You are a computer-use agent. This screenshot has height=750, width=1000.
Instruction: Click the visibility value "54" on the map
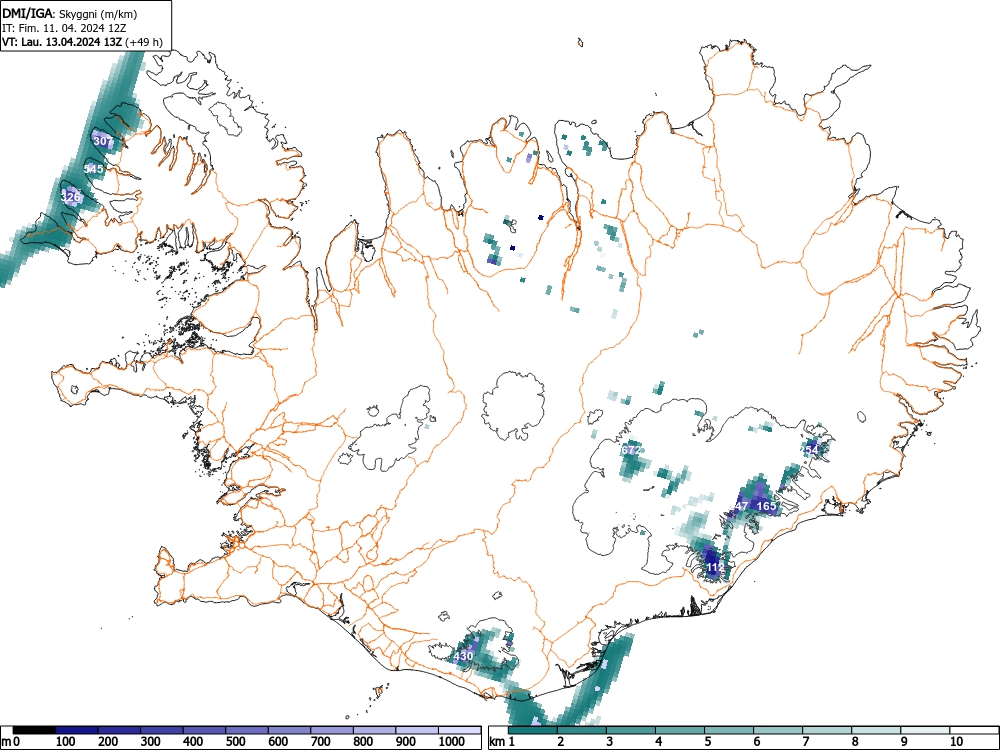coord(812,450)
